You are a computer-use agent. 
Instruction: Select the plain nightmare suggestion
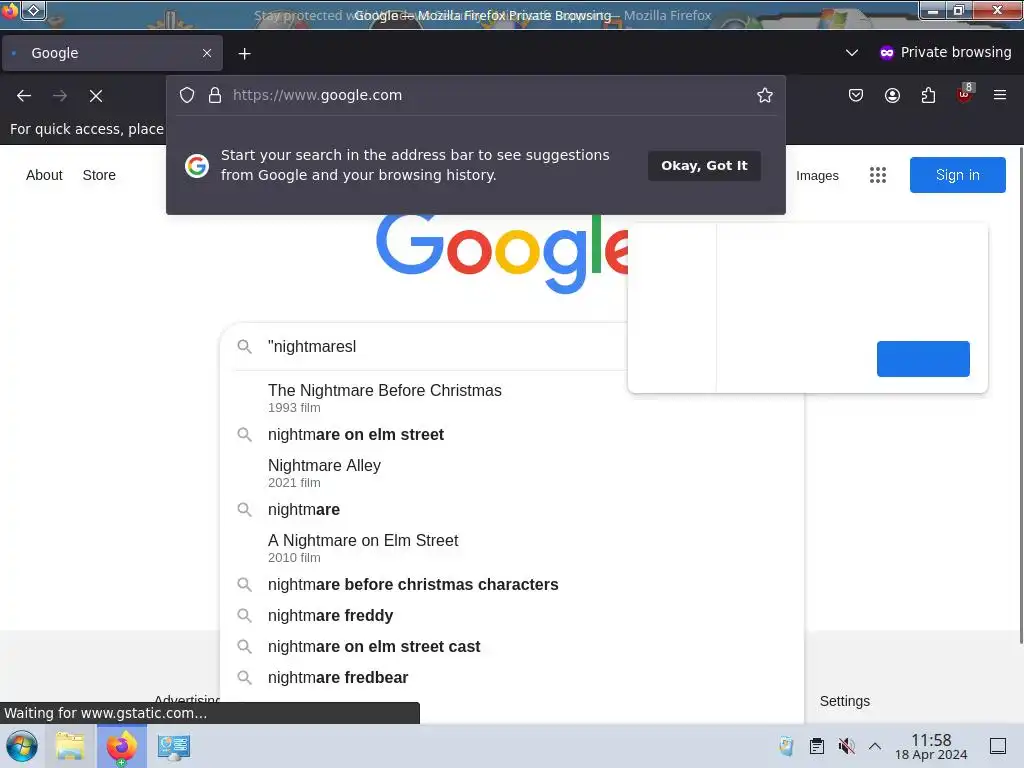(x=512, y=509)
